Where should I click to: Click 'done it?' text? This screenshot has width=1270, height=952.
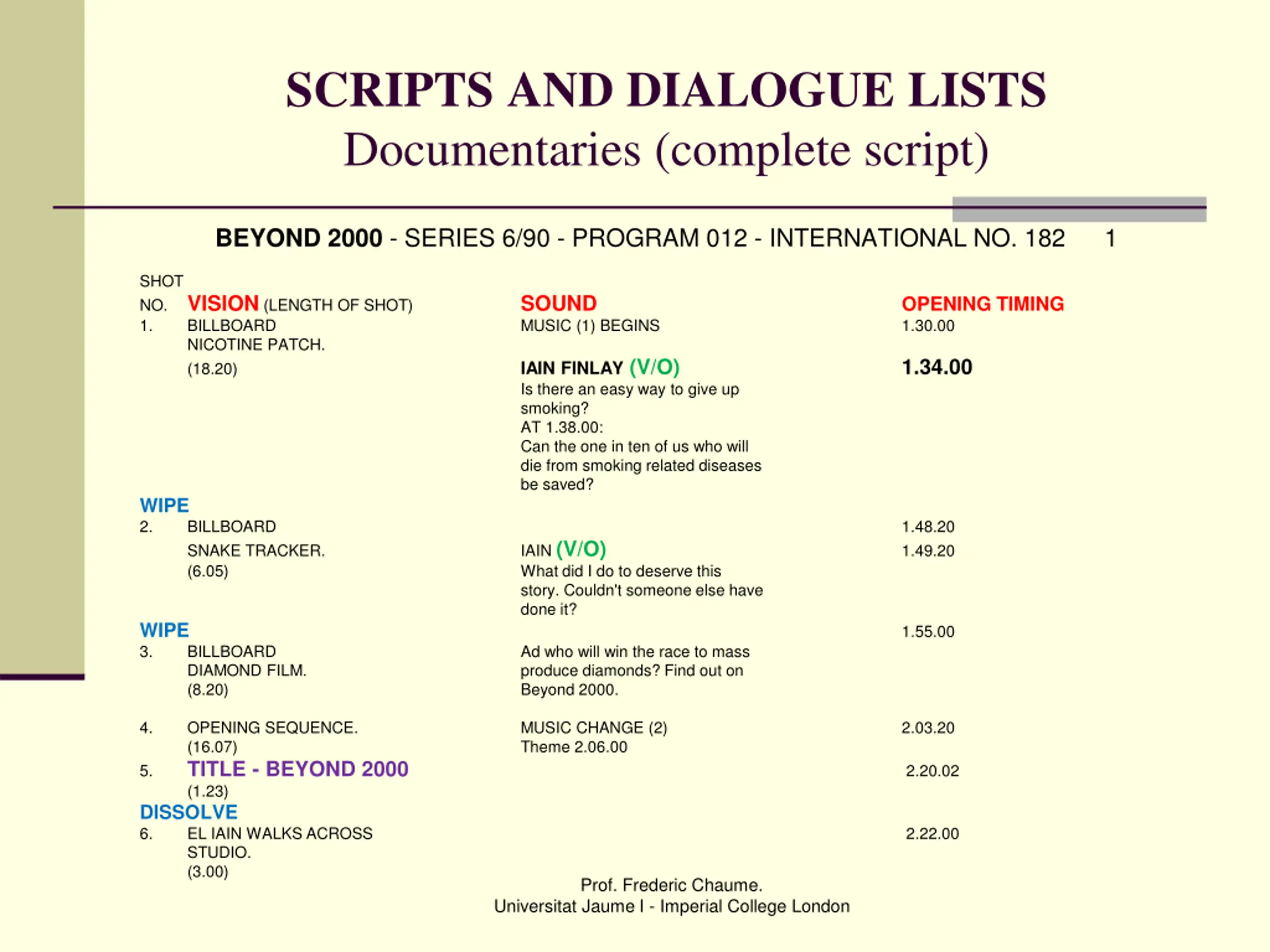[548, 609]
